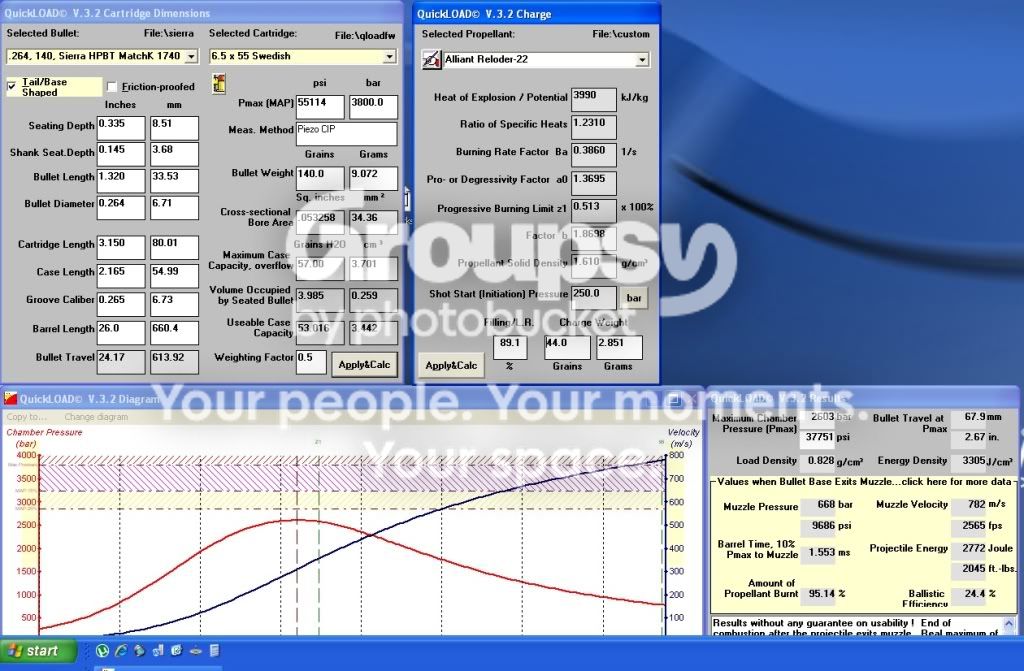
Task: Click the Shot Start Pressure value field
Action: [x=594, y=298]
